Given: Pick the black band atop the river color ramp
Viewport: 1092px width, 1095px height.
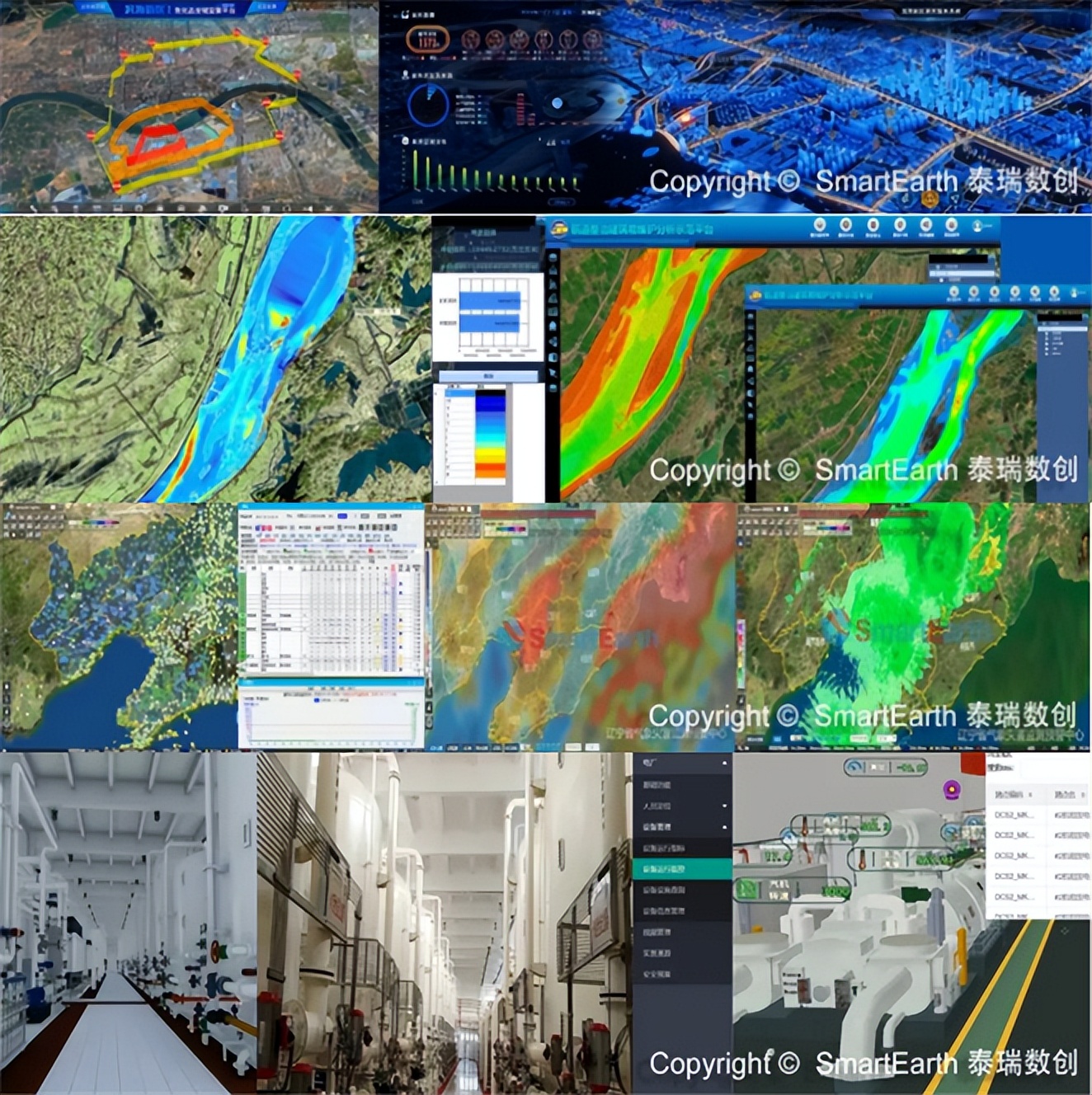Looking at the screenshot, I should point(490,393).
